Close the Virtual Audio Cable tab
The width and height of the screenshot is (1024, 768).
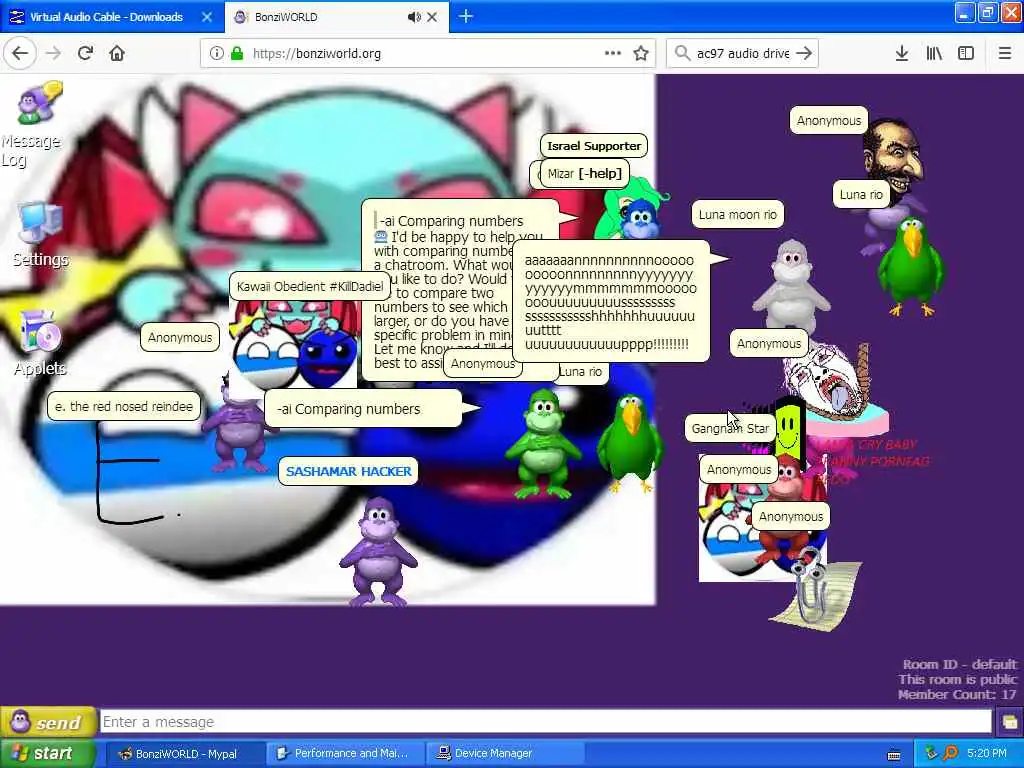point(207,17)
